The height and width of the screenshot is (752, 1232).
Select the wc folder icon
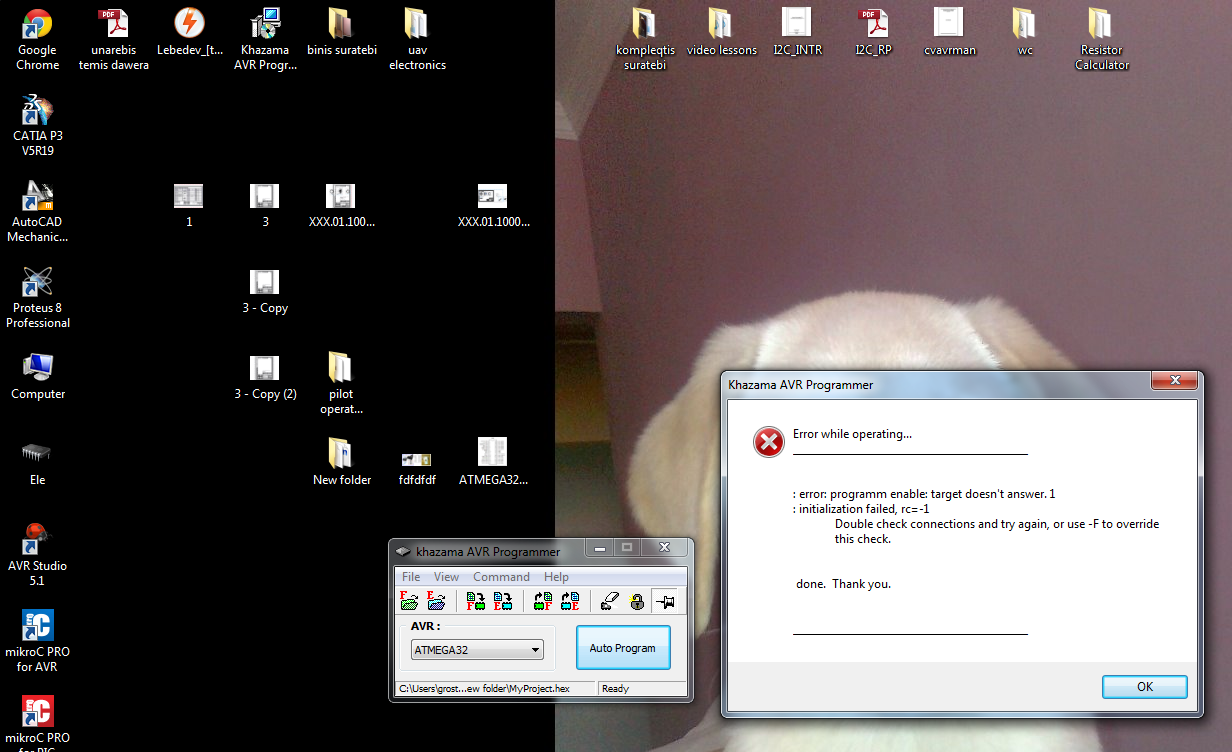[1024, 33]
